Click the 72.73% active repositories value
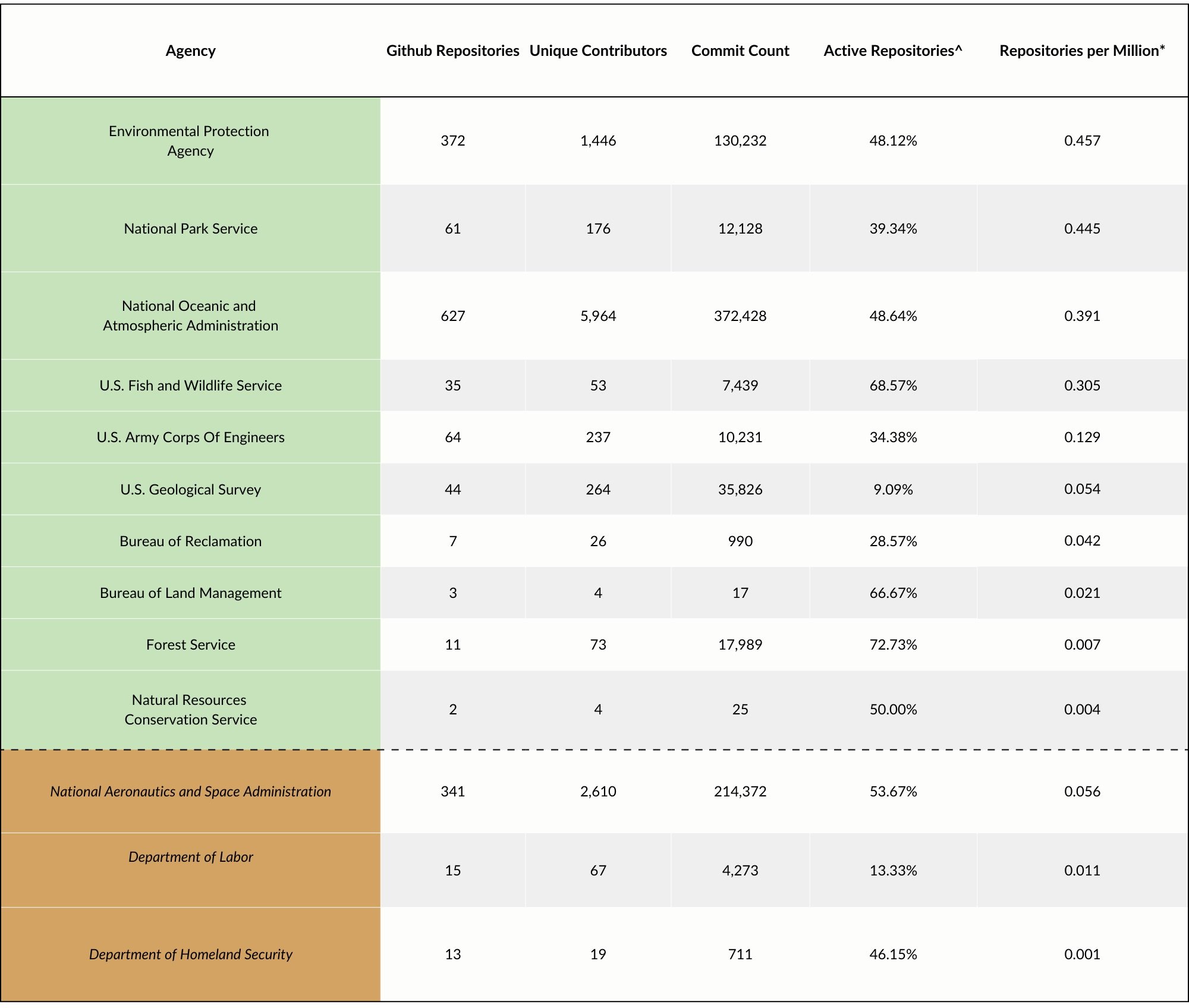Screen dimensions: 1189x1008 [893, 644]
